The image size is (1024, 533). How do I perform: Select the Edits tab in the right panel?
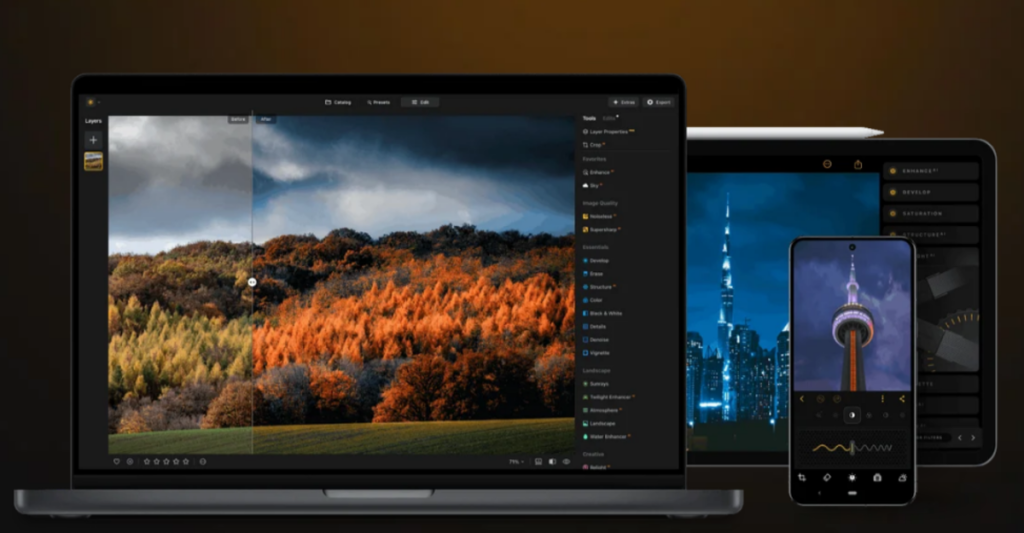[609, 118]
